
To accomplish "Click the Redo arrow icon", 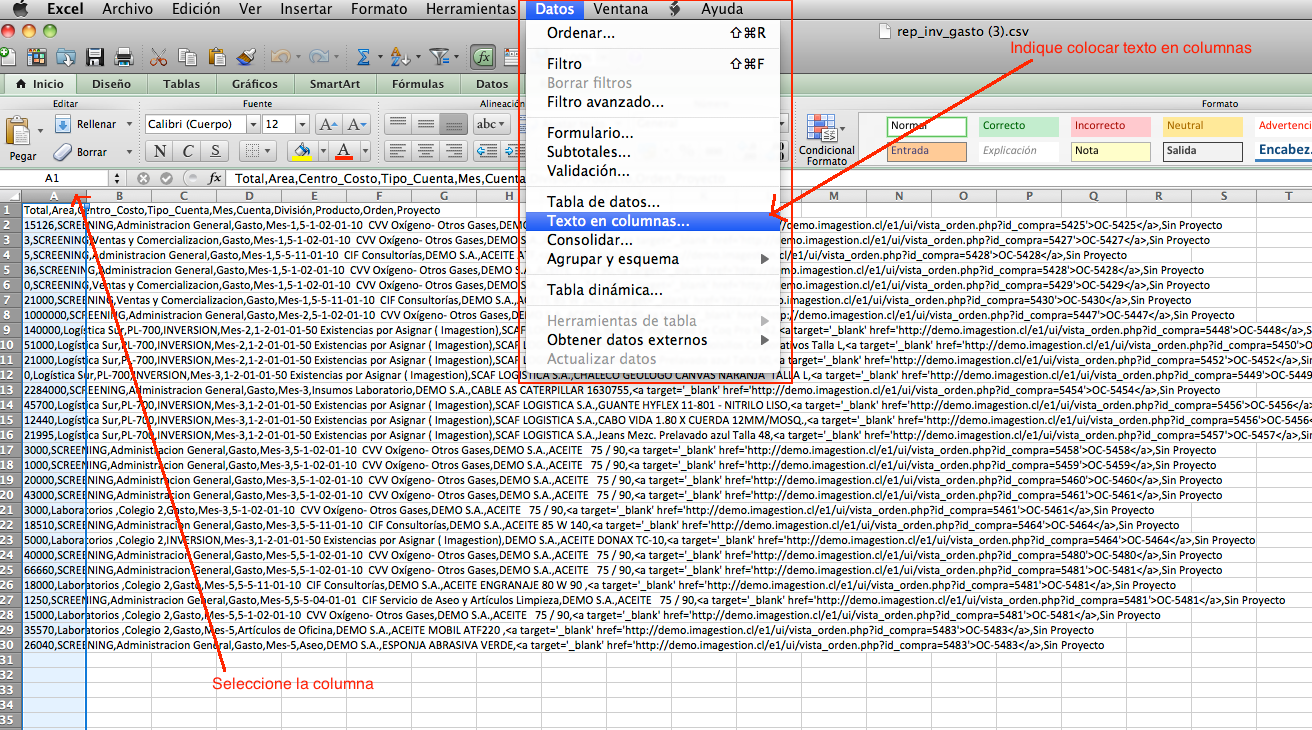I will (318, 57).
